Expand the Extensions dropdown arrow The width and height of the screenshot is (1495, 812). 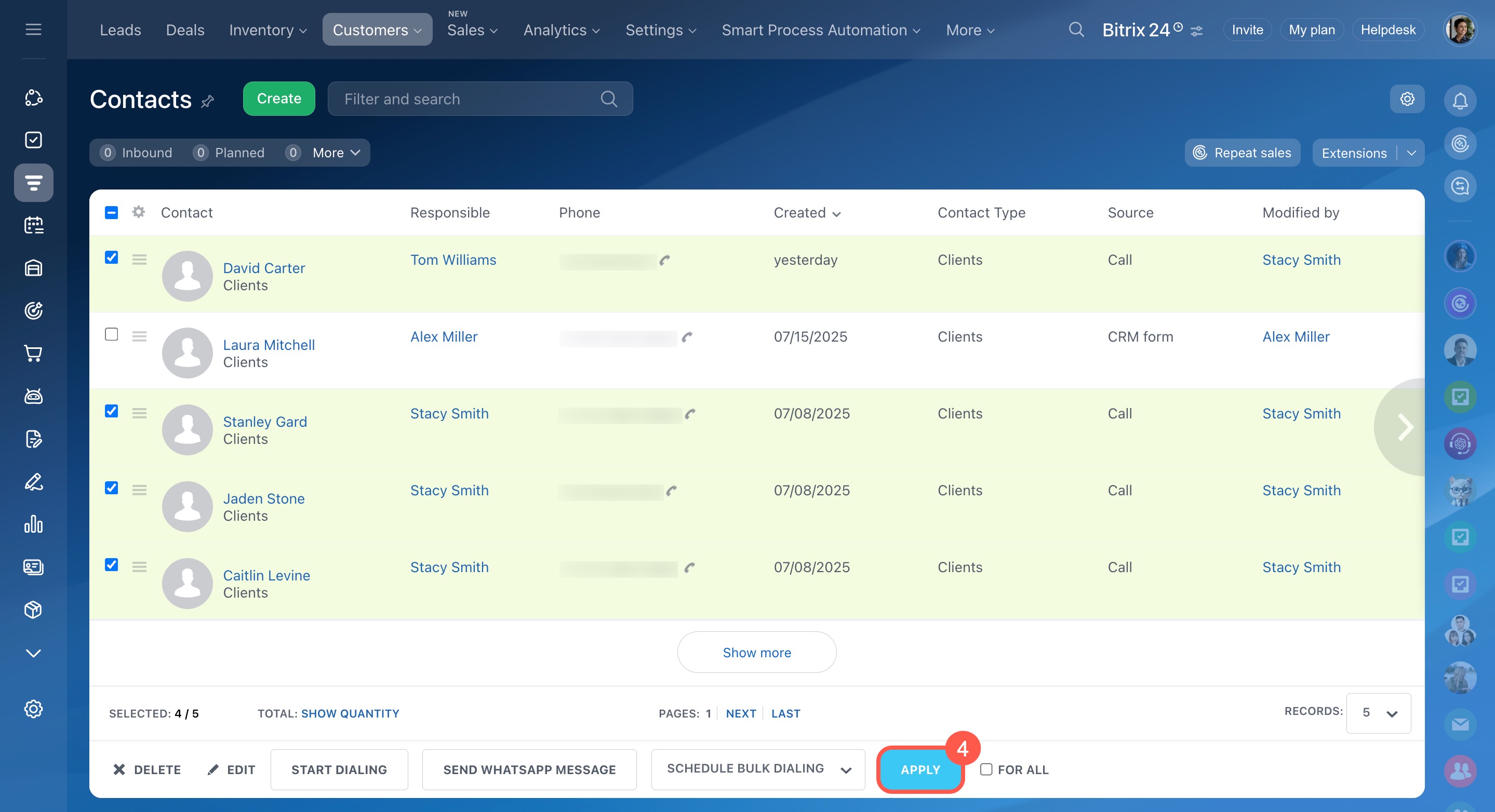1411,153
